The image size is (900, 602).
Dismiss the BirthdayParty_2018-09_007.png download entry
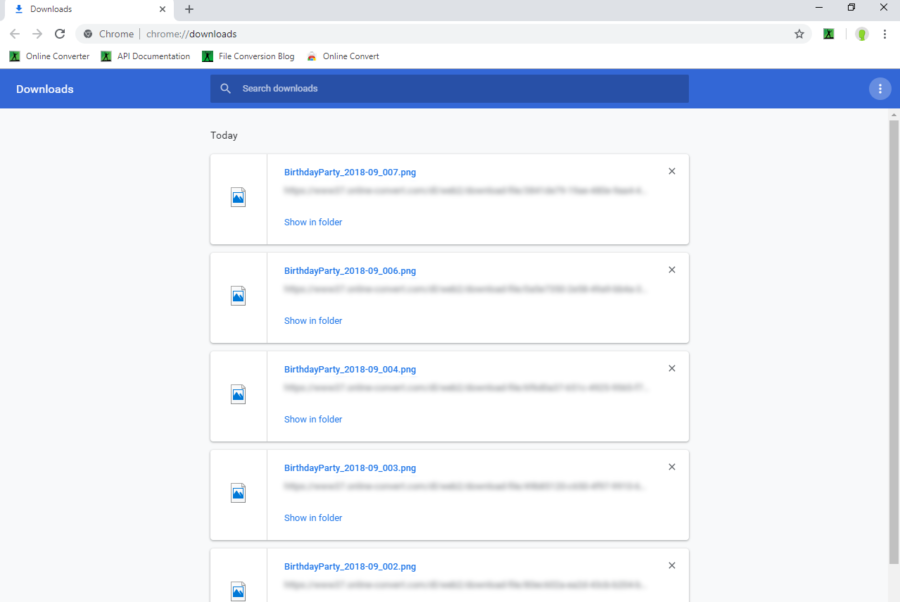[x=671, y=171]
